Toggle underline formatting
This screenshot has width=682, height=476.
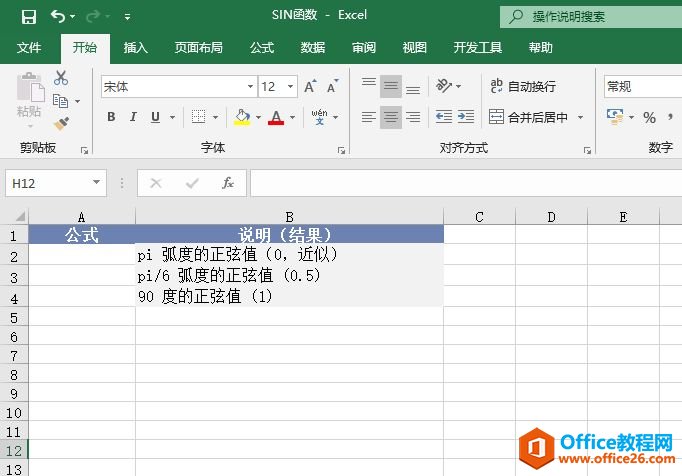tap(155, 117)
